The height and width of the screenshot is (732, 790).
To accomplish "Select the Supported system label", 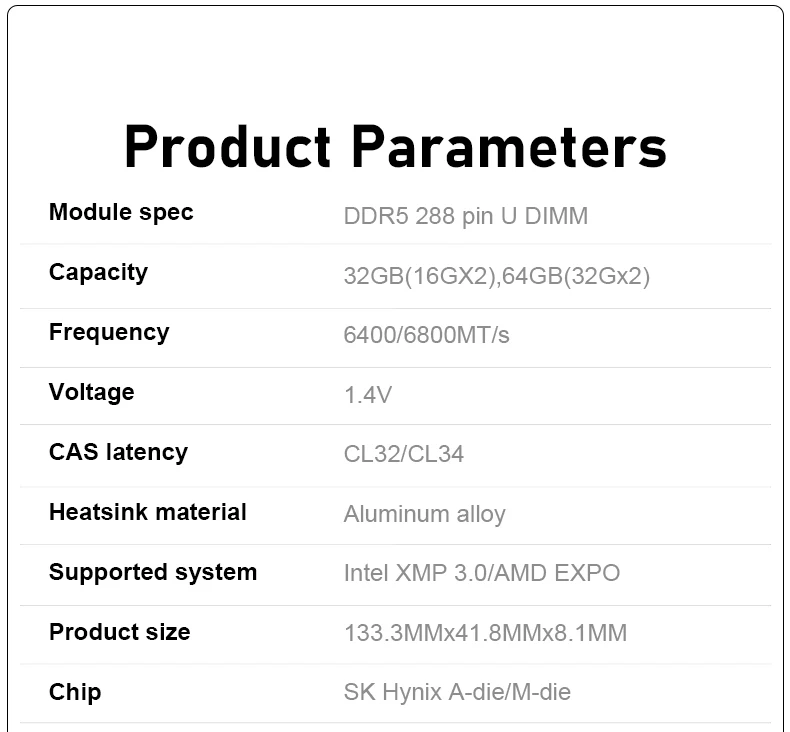I will click(x=153, y=572).
